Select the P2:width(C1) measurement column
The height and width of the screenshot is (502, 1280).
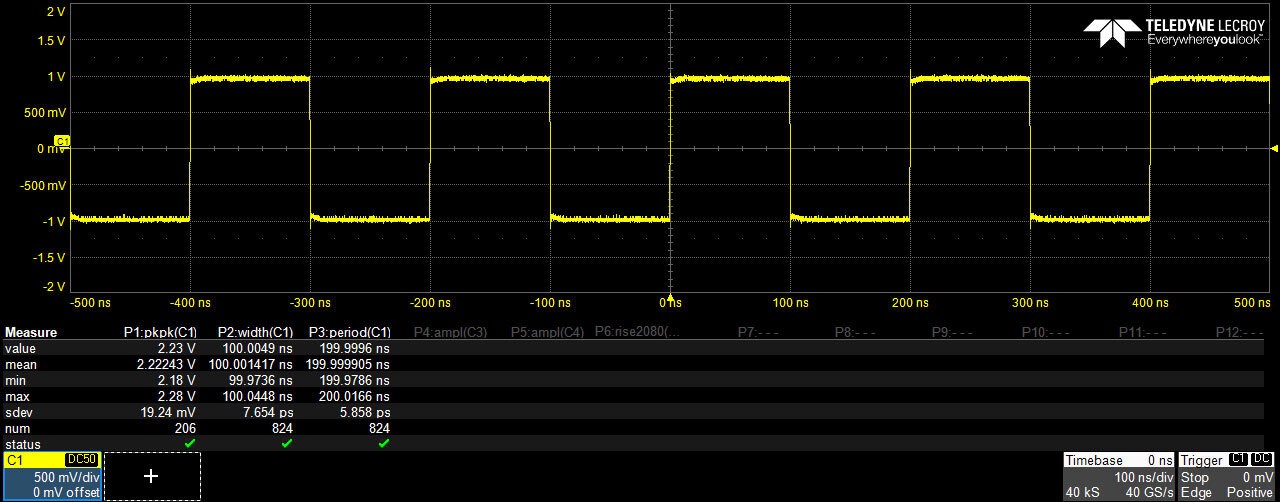255,332
